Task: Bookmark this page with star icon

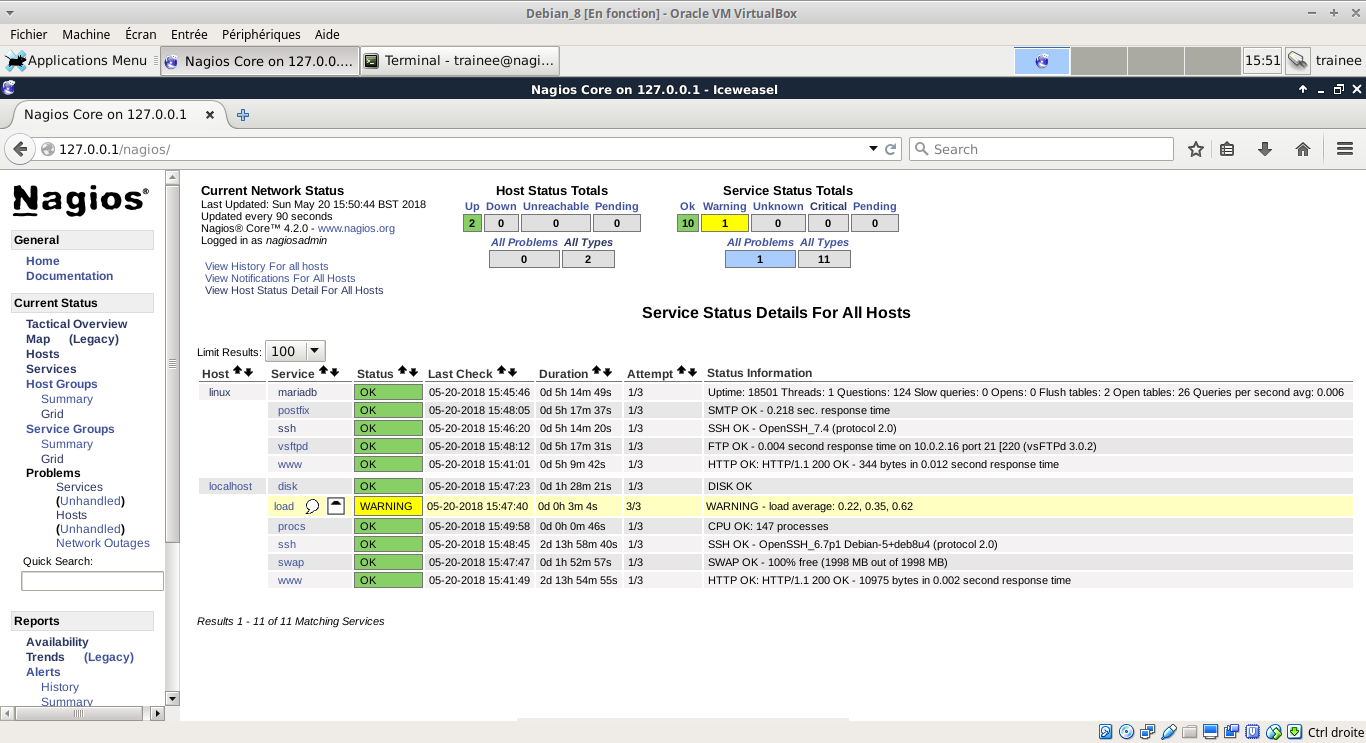Action: tap(1196, 149)
